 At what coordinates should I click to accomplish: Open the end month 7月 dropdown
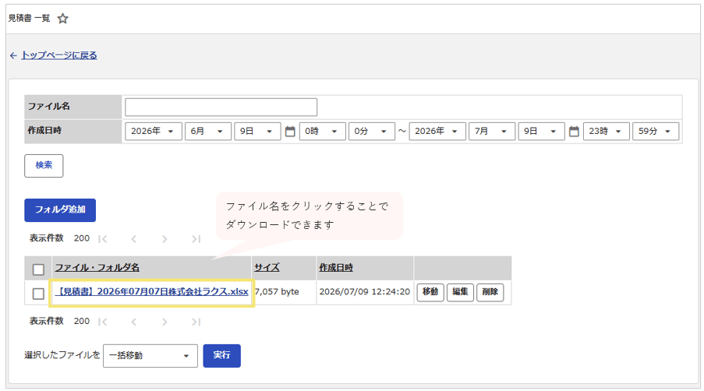coord(492,131)
